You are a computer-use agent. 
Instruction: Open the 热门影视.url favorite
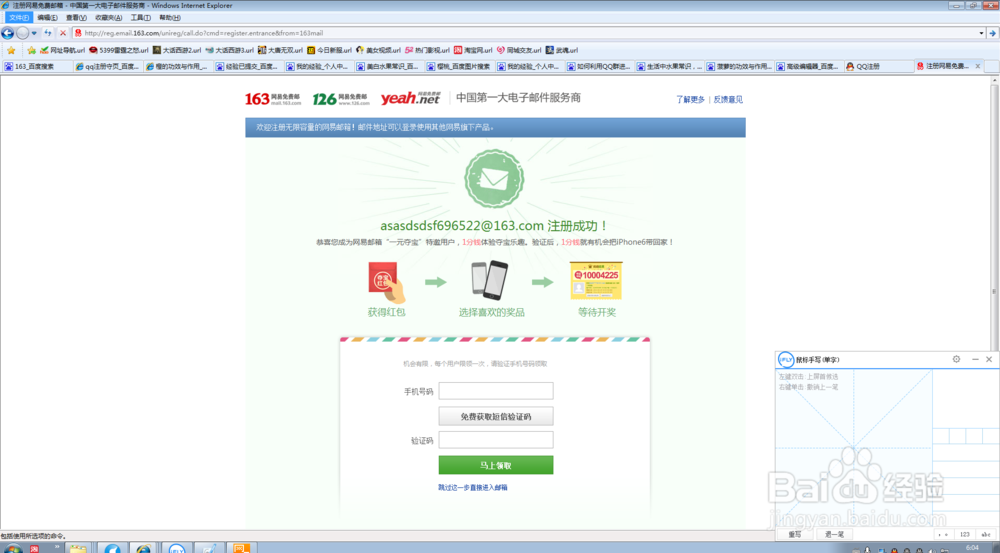click(427, 50)
